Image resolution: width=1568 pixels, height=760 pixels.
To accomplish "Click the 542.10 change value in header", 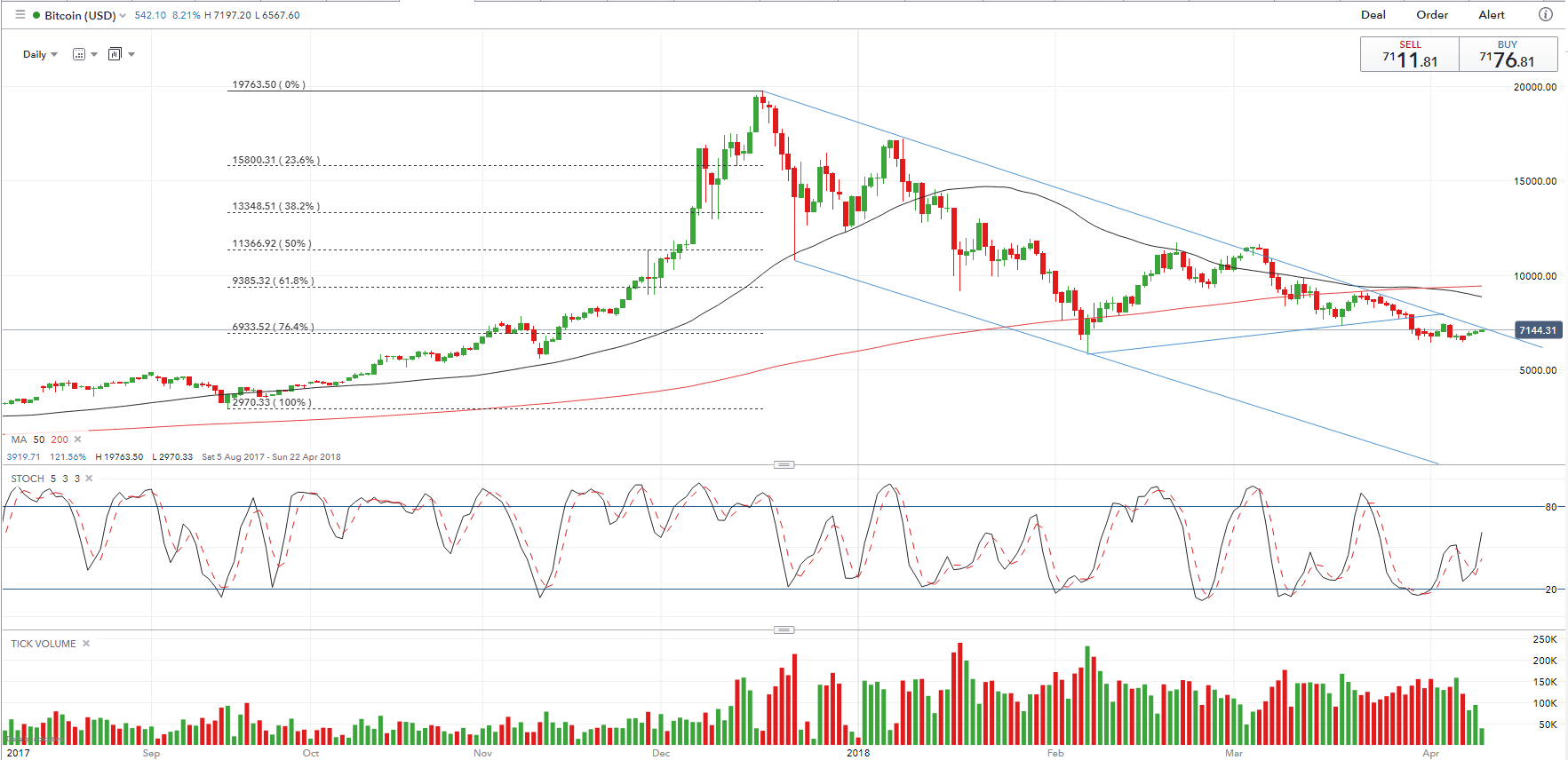I will 150,15.
